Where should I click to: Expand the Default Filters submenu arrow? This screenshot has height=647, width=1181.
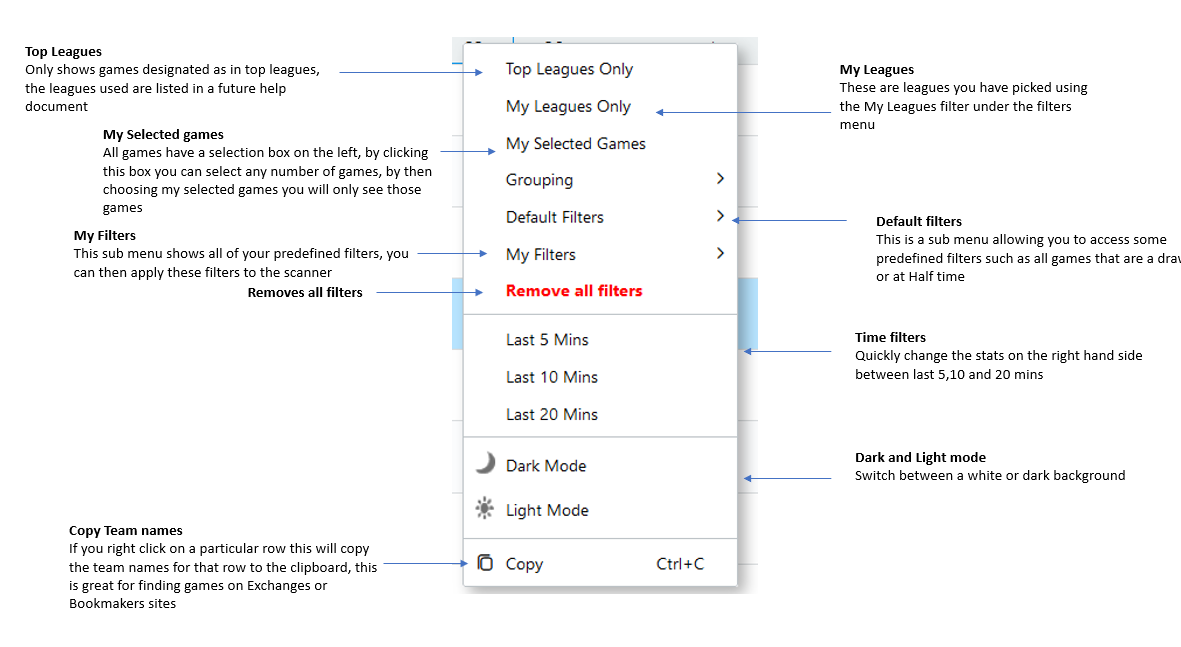(720, 216)
